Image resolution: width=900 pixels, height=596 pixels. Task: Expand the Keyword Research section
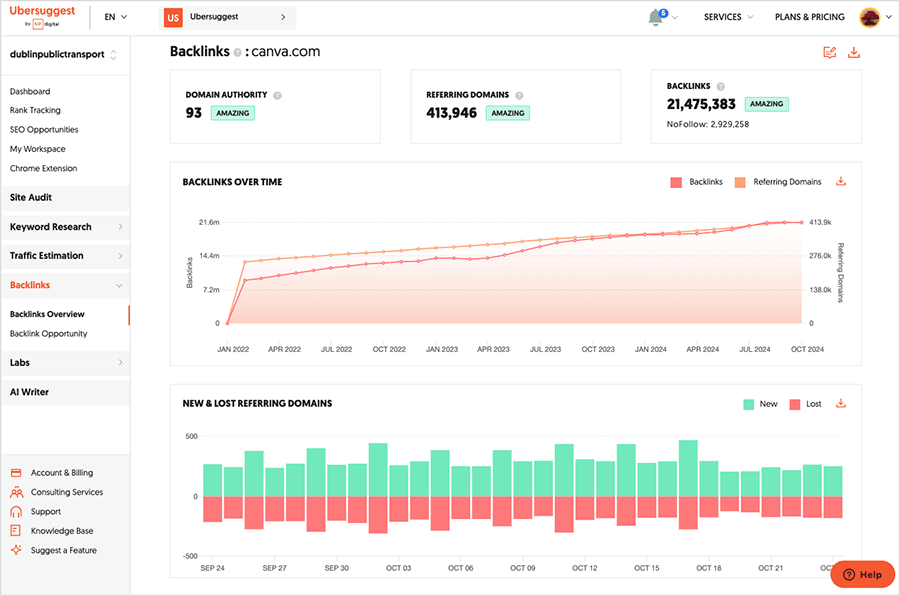tap(65, 227)
